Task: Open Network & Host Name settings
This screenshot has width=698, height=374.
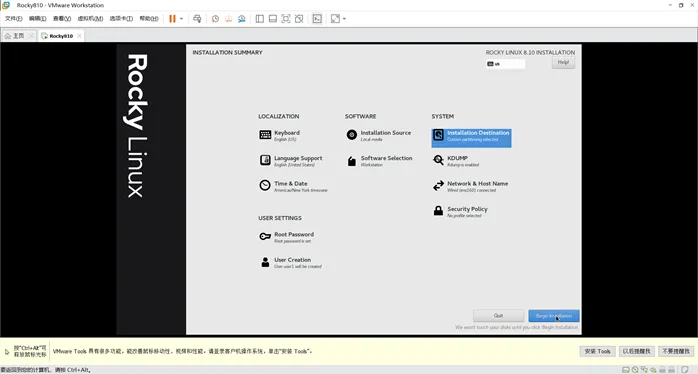Action: pos(470,186)
